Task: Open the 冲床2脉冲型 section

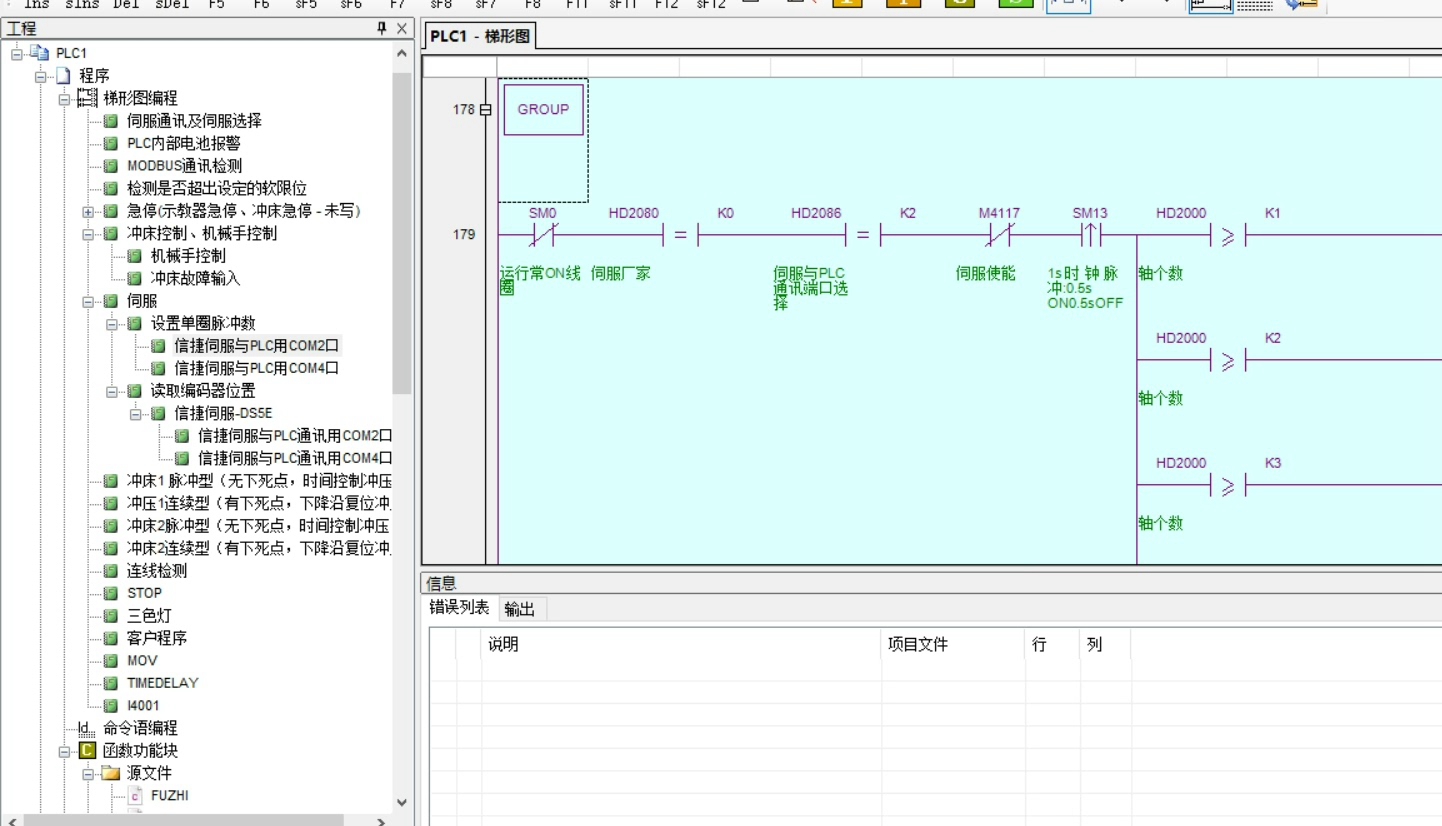Action: click(258, 526)
